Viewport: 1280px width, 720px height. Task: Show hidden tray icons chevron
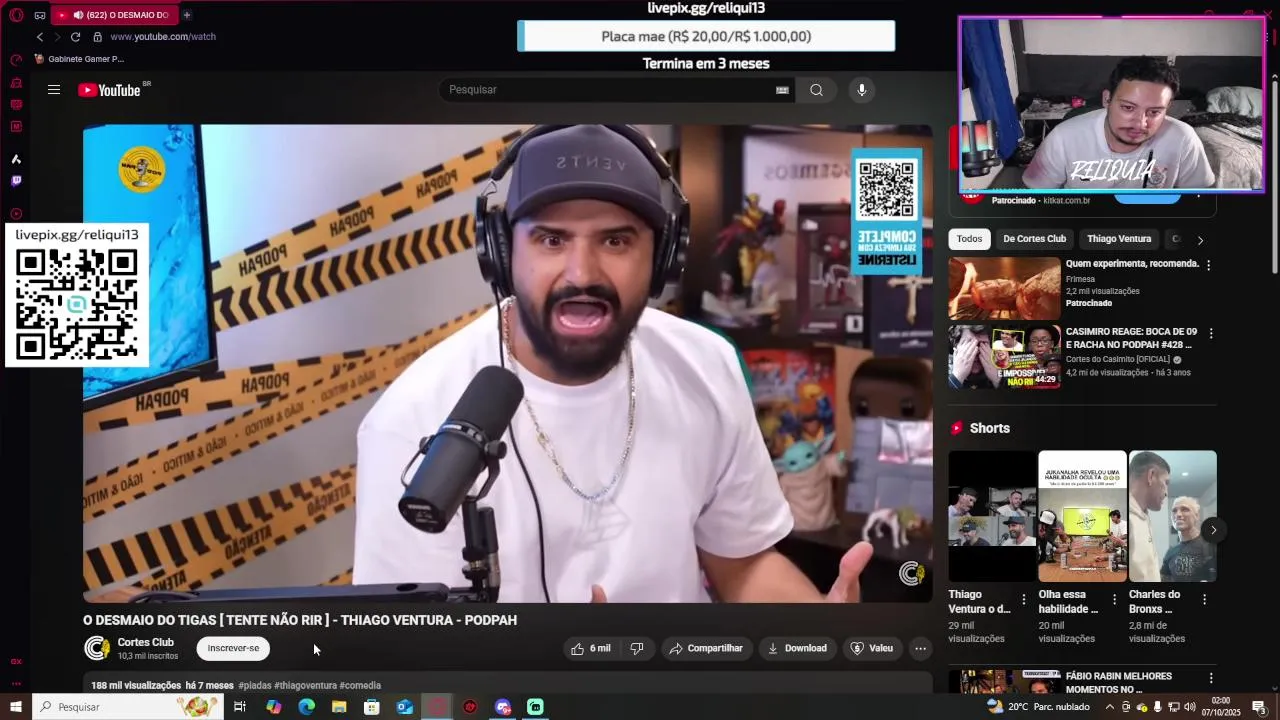1109,707
